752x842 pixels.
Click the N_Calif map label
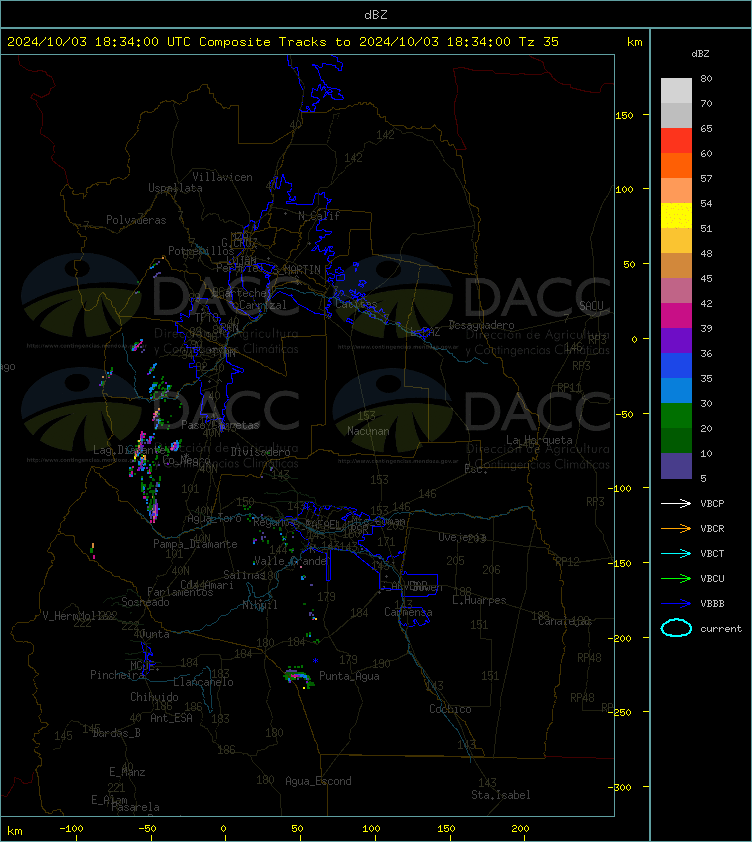coord(319,216)
